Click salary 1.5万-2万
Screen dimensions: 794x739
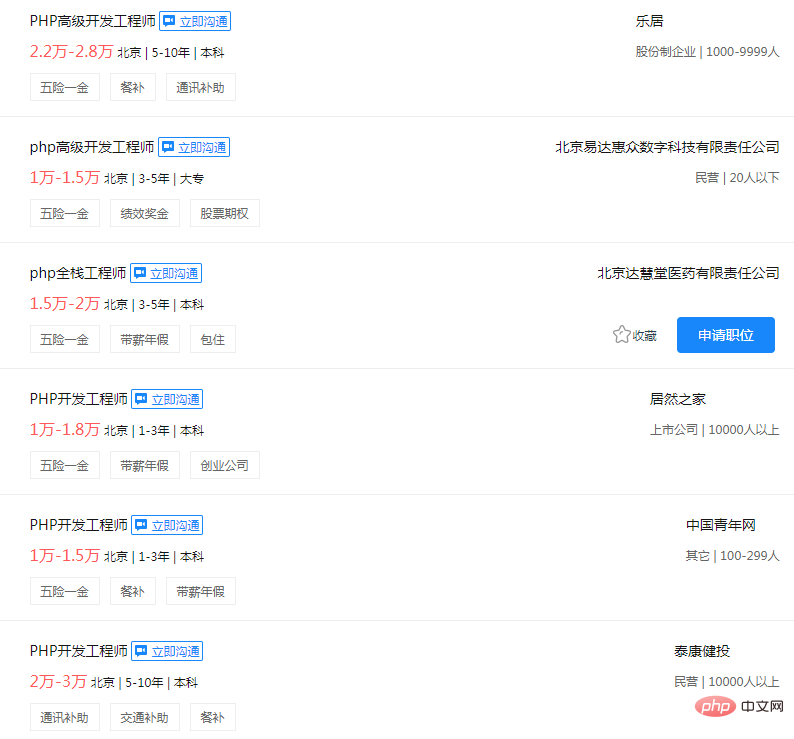coord(65,304)
